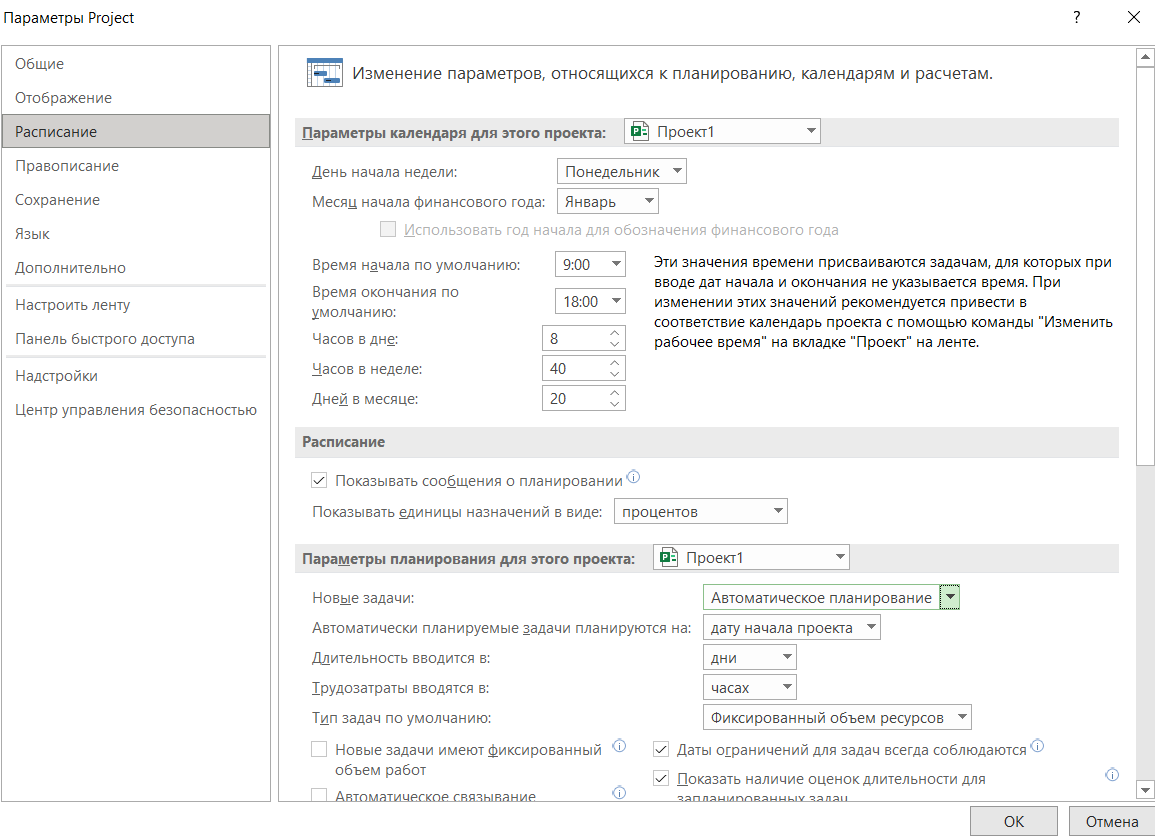Click info icon for fixed work tasks option
The image size is (1155, 840).
619,746
